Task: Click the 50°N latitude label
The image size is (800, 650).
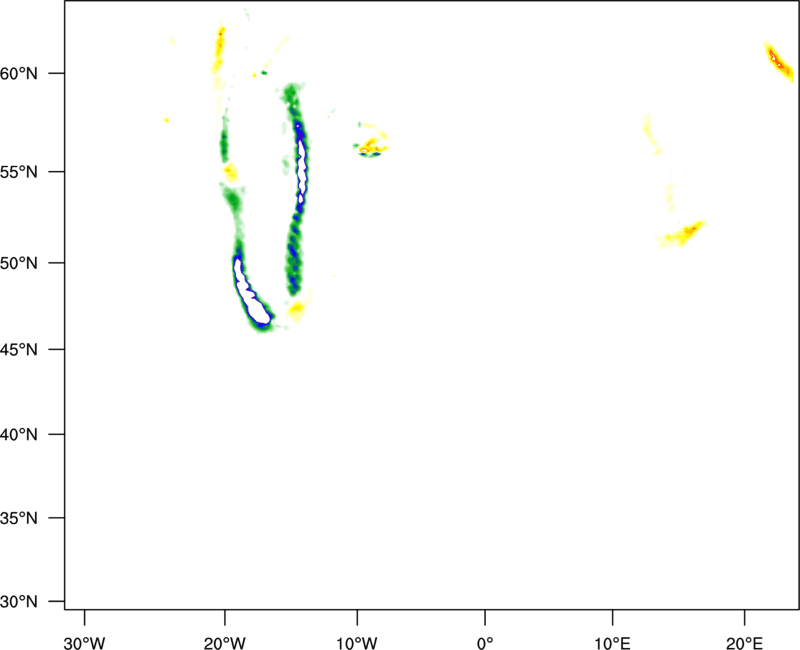Action: pyautogui.click(x=19, y=264)
